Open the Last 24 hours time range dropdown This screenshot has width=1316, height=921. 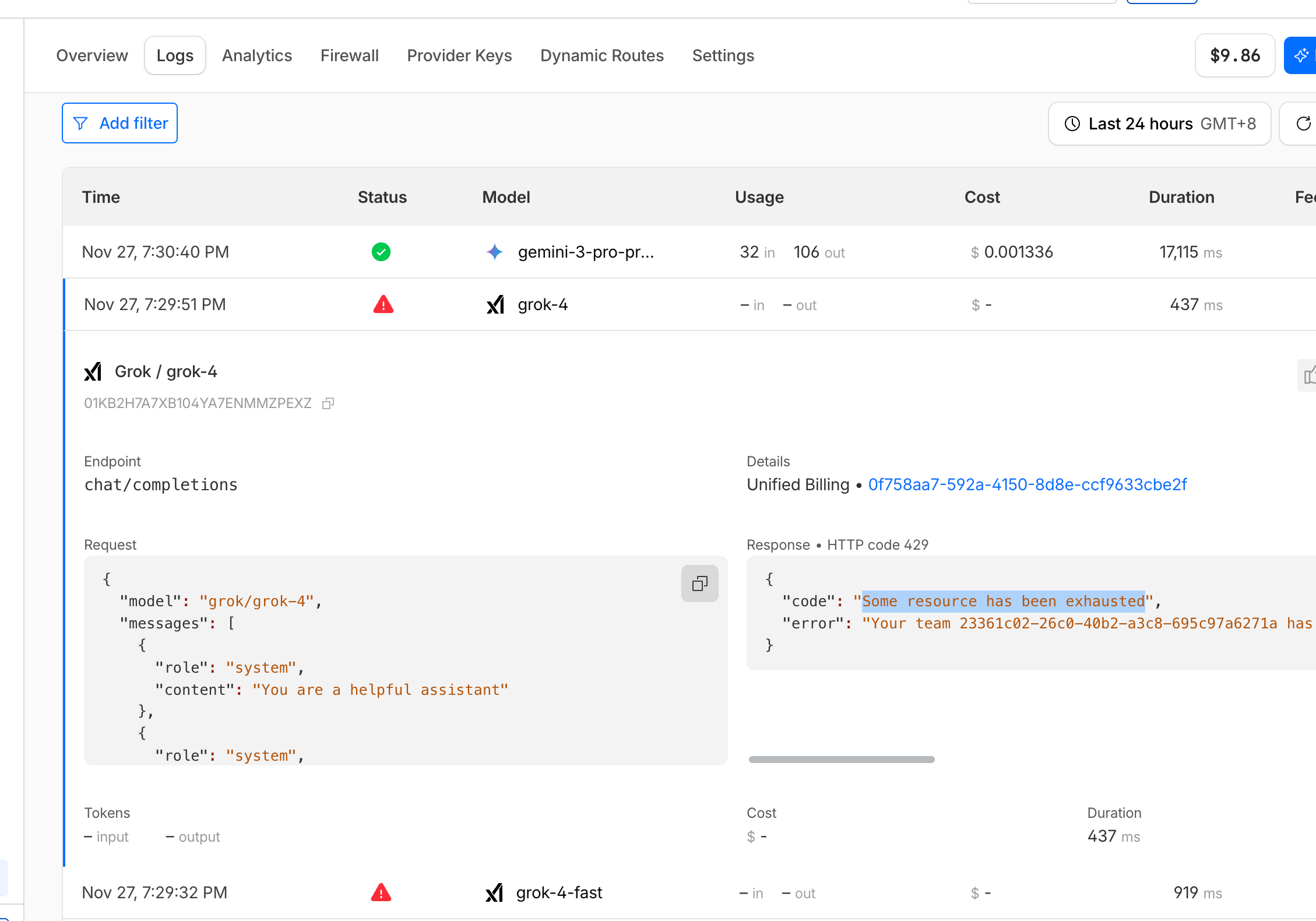pos(1159,124)
